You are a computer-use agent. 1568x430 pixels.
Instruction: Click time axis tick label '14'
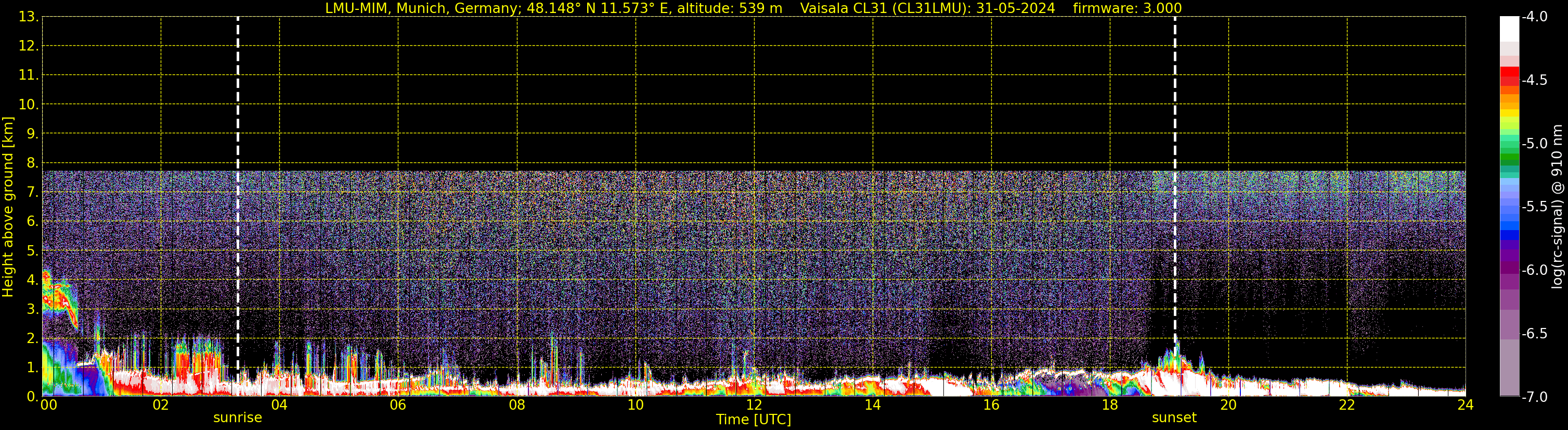(x=873, y=405)
